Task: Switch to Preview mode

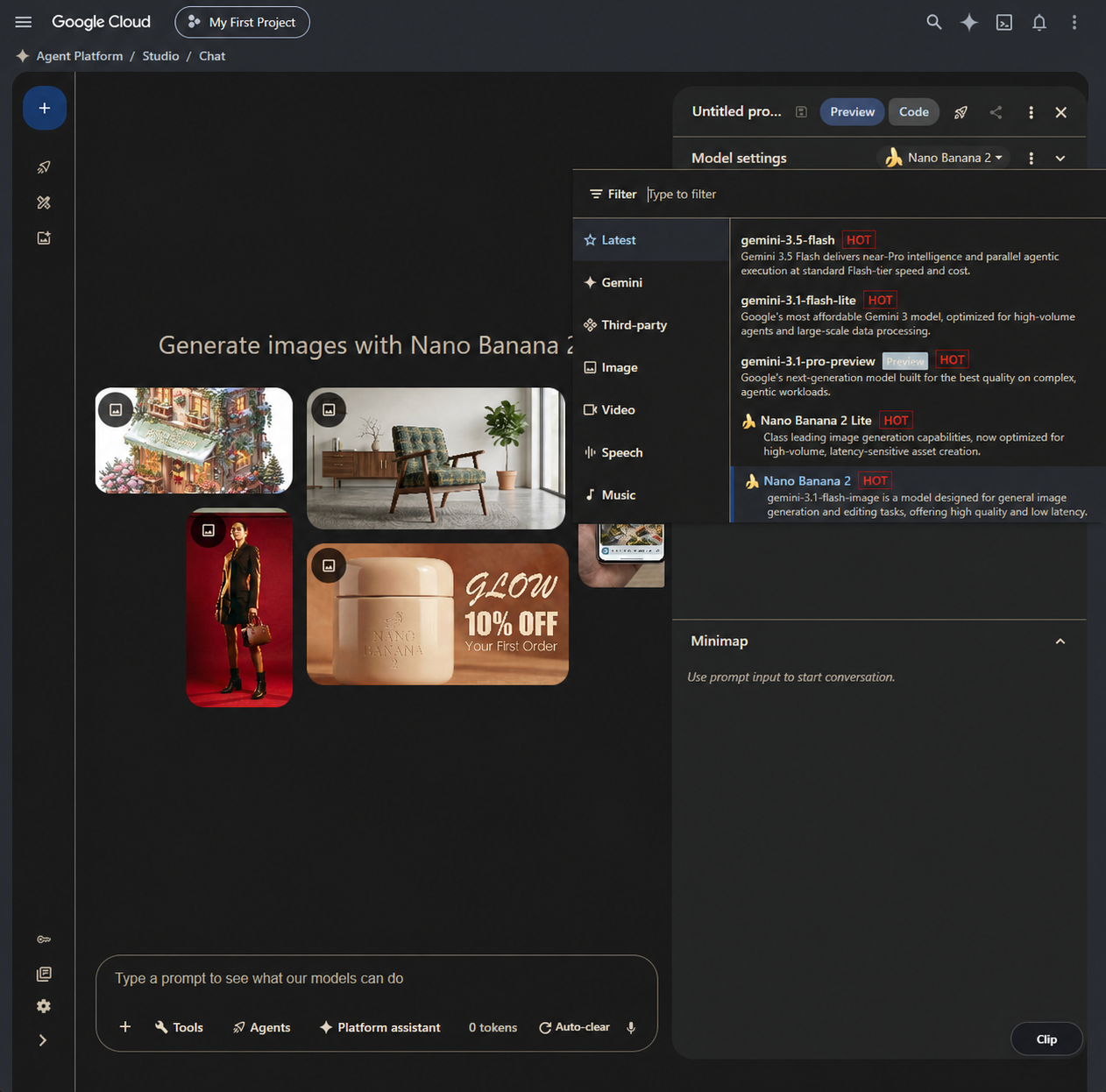Action: point(852,111)
